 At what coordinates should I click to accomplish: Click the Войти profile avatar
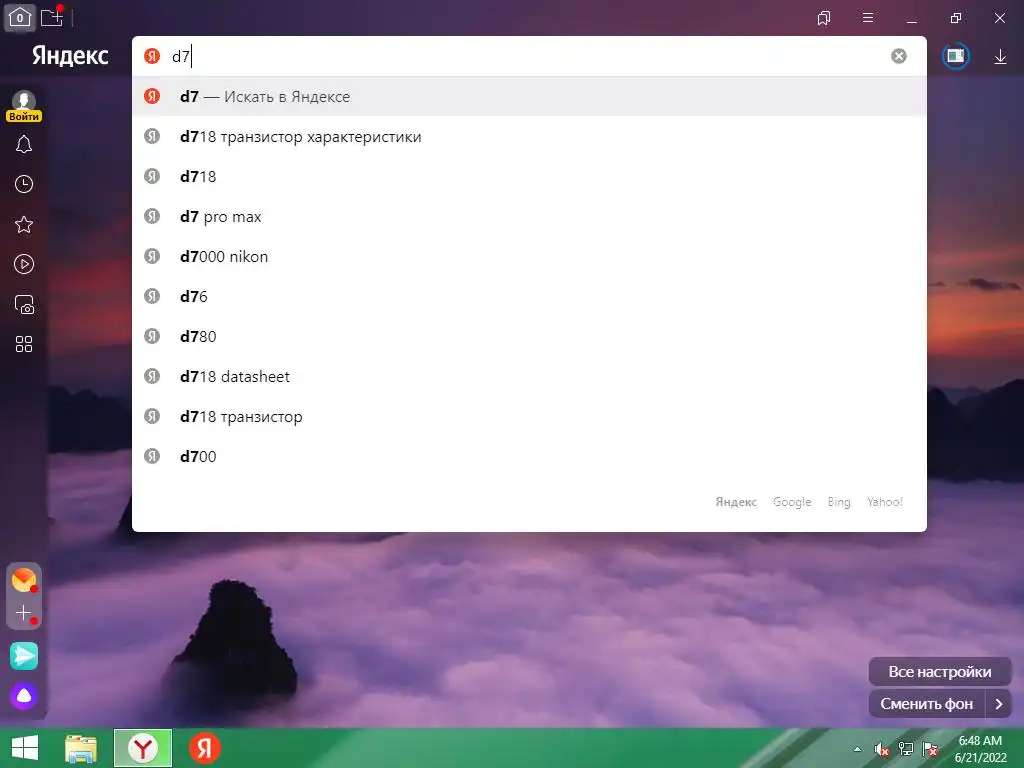(24, 106)
